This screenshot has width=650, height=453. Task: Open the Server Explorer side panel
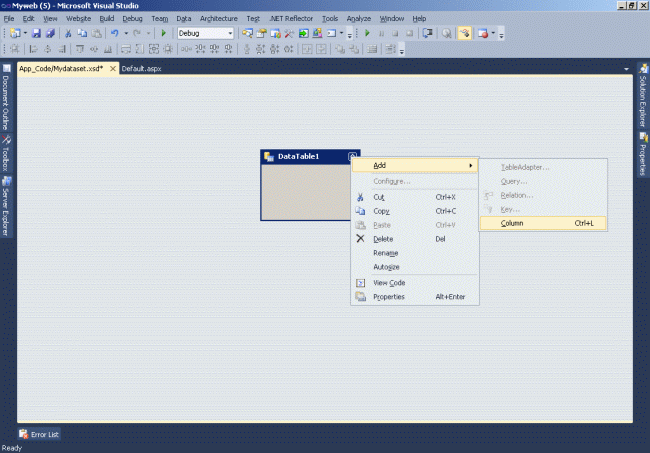[6, 206]
